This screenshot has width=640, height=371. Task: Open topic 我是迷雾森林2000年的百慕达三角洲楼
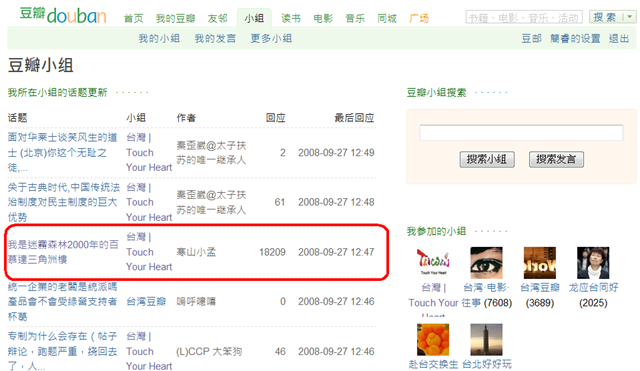click(63, 252)
